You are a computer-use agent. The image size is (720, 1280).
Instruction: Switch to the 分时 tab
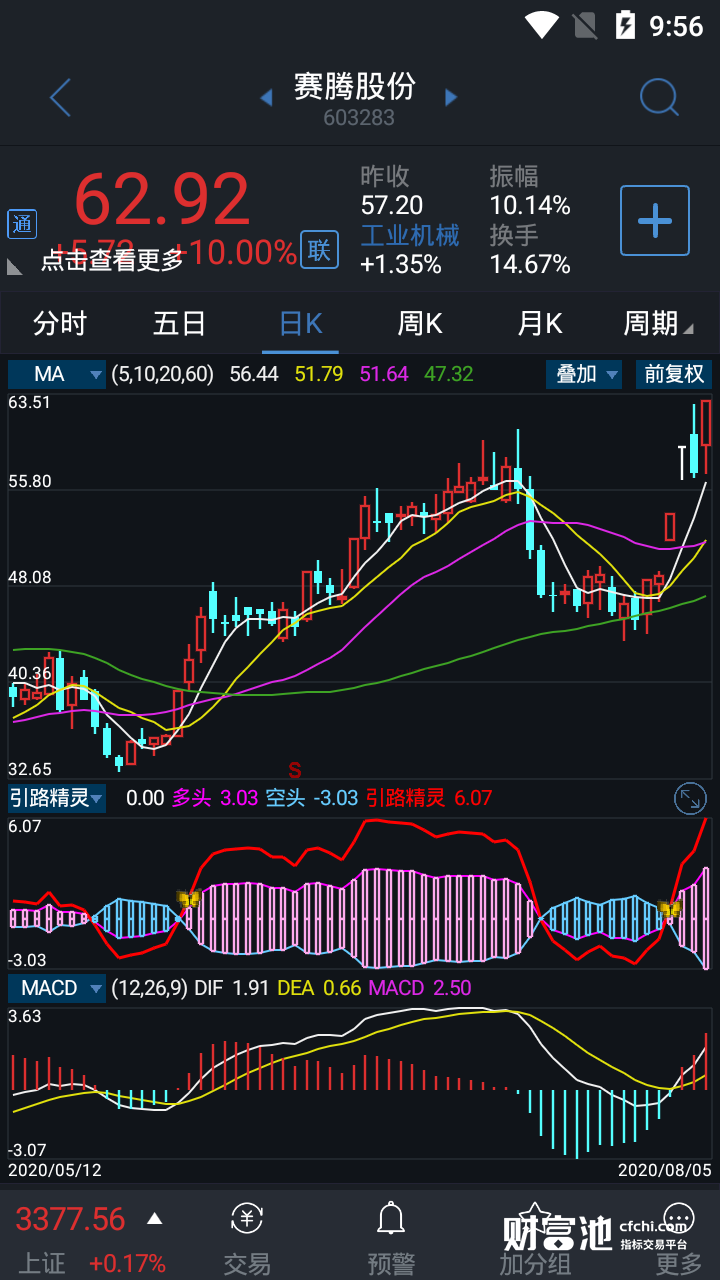tap(60, 324)
